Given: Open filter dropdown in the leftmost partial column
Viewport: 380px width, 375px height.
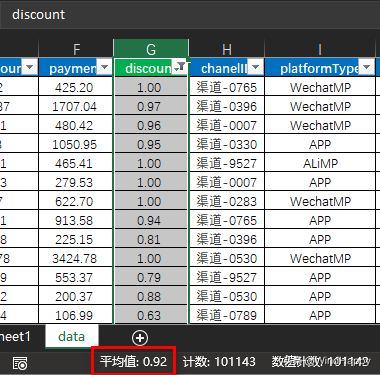Looking at the screenshot, I should [x=30, y=67].
